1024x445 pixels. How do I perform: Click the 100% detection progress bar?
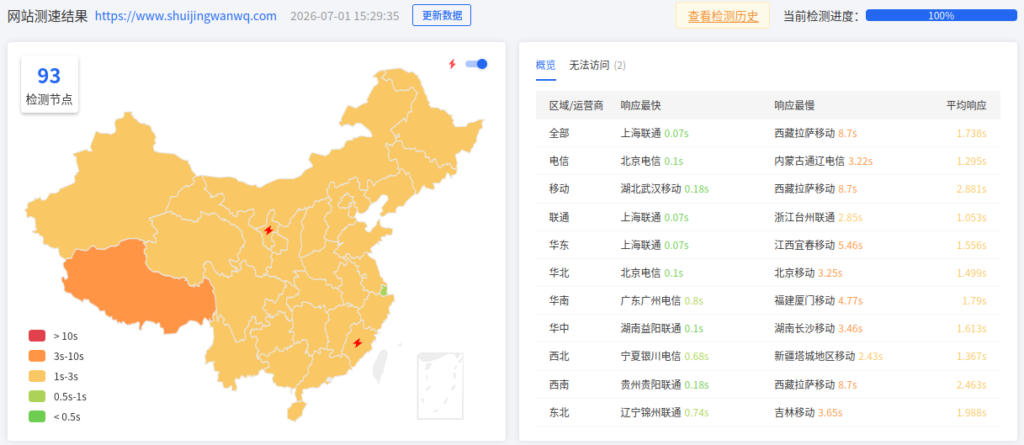click(x=941, y=16)
